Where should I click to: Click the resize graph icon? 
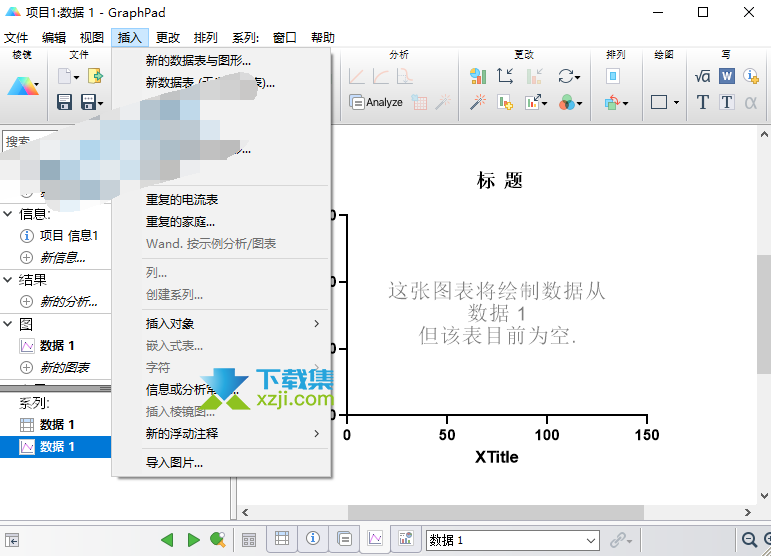533,102
